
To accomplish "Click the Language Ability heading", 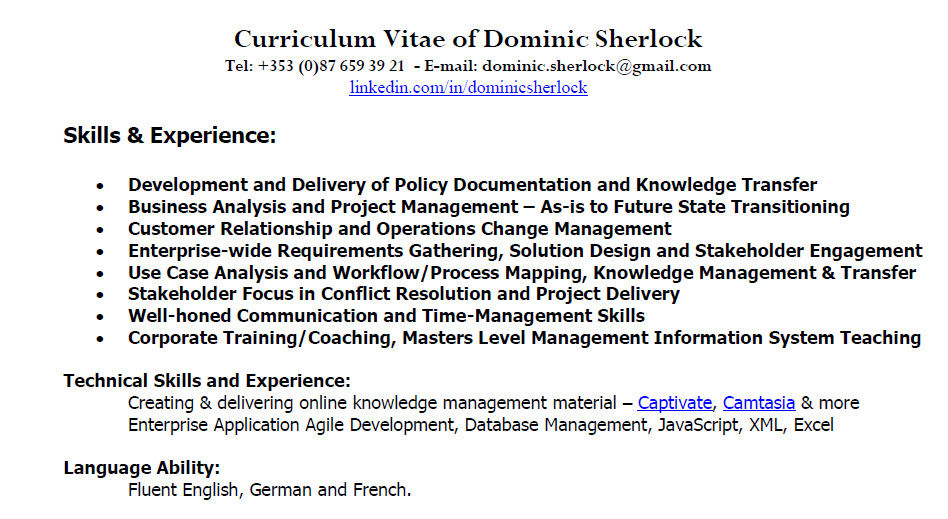I will coord(142,468).
